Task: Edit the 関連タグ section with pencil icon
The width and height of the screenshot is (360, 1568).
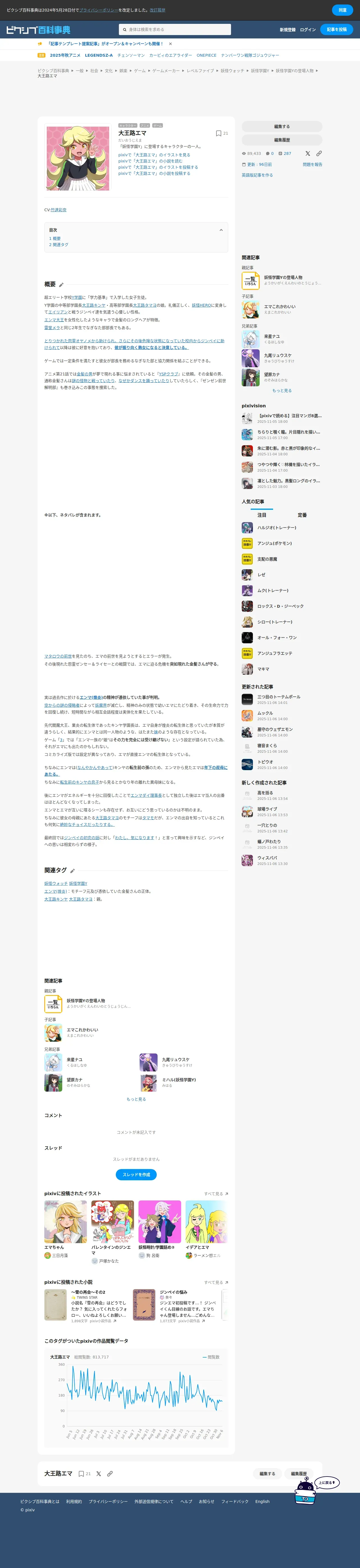Action: [72, 871]
